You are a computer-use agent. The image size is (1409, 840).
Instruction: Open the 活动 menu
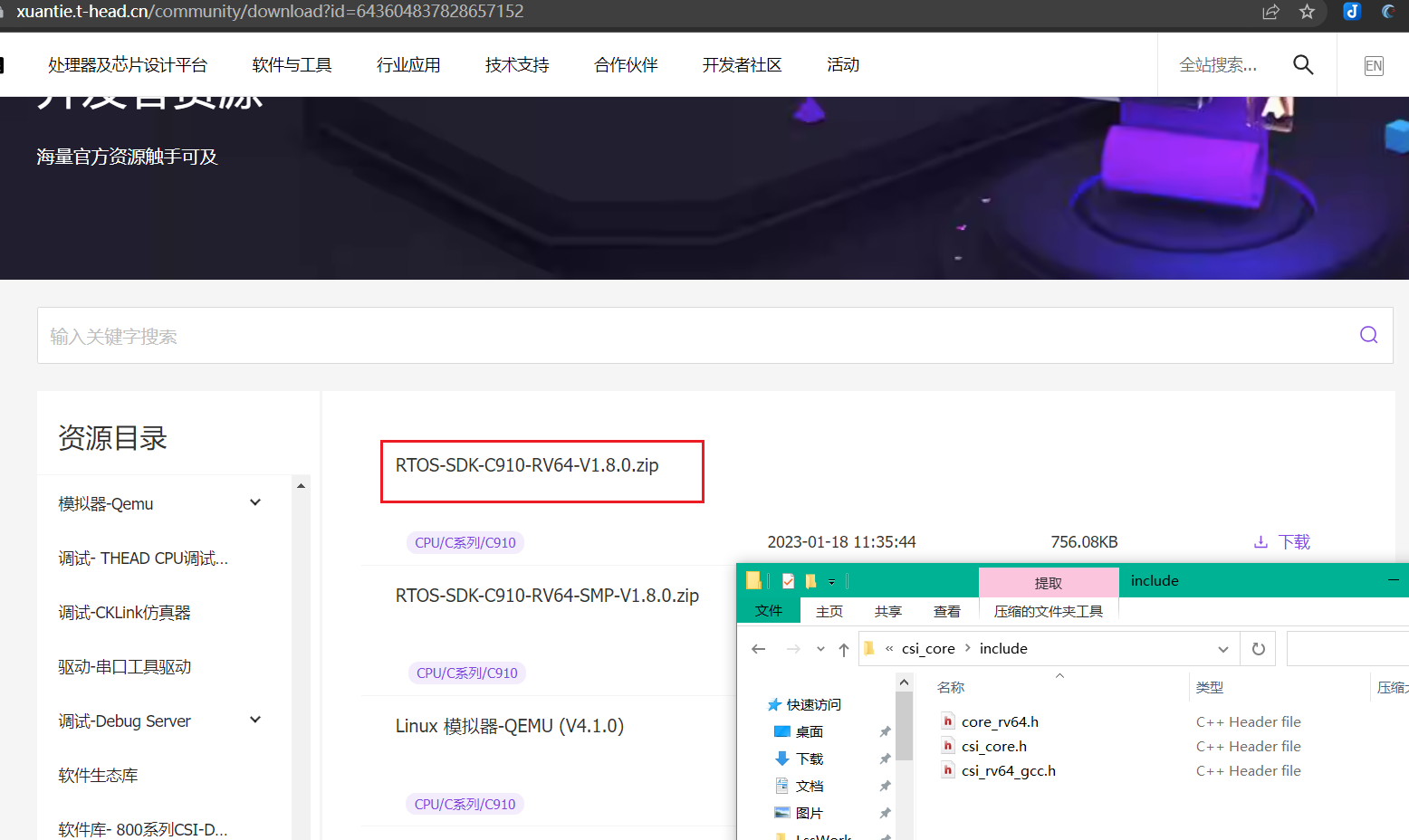(843, 65)
